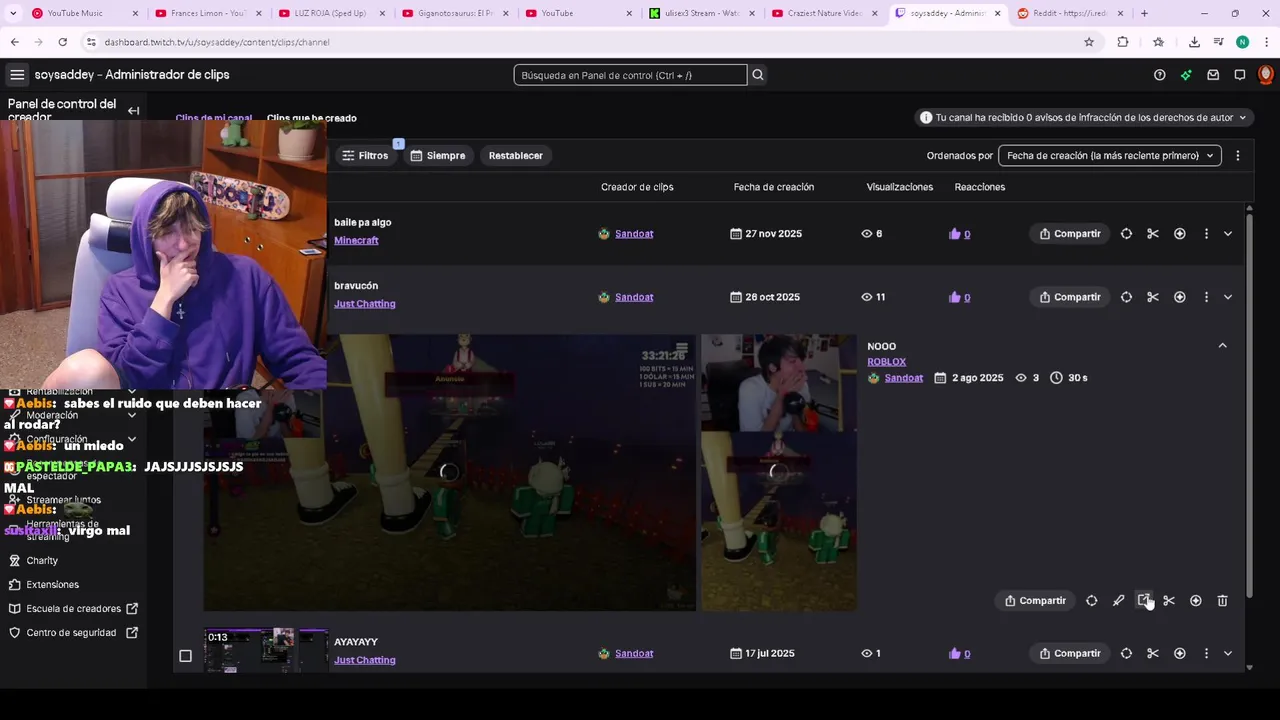The height and width of the screenshot is (720, 1280).
Task: Expand the AYAYAYY clip row
Action: 1228,654
